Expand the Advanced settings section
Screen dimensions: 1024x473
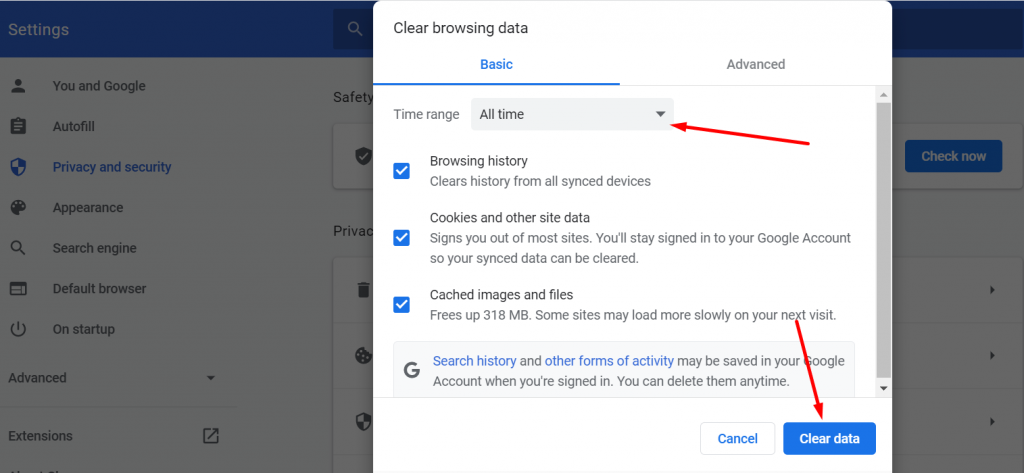112,378
